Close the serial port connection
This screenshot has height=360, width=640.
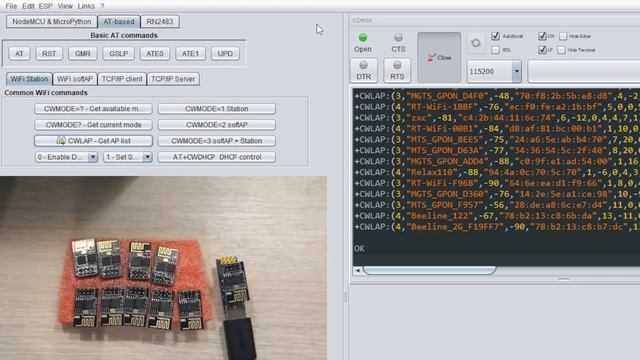click(x=439, y=58)
